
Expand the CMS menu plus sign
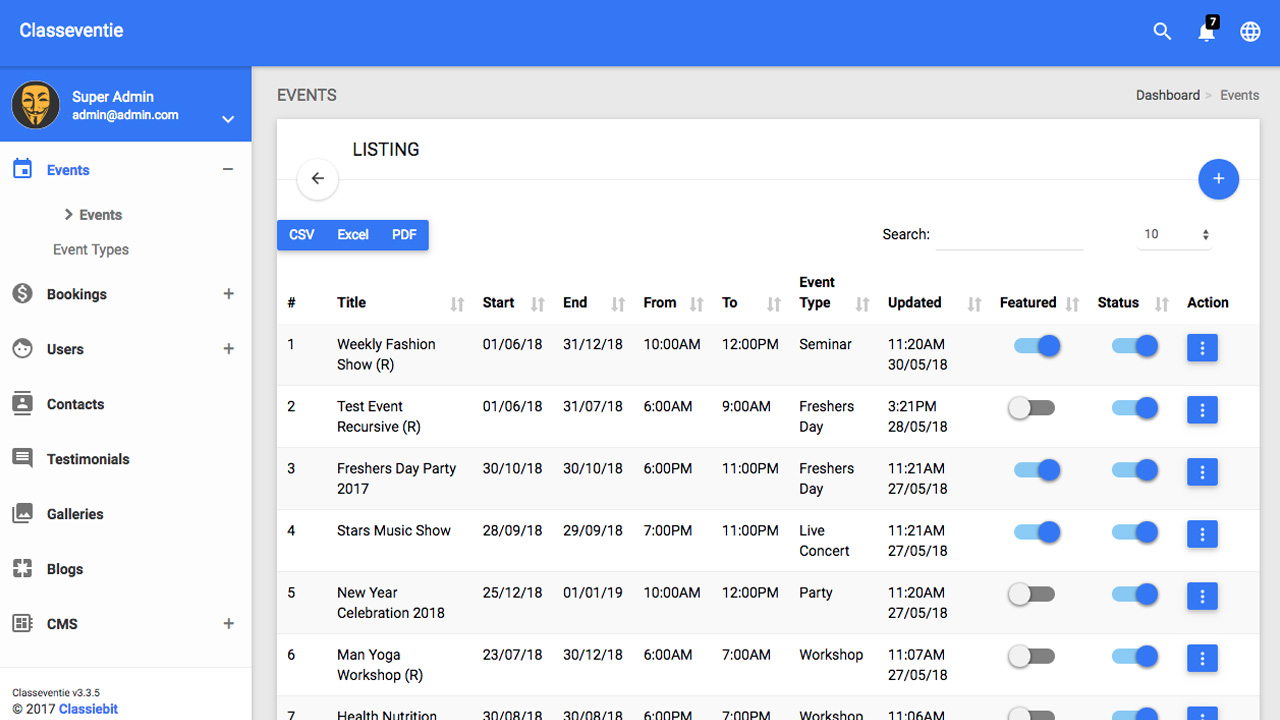(x=228, y=624)
